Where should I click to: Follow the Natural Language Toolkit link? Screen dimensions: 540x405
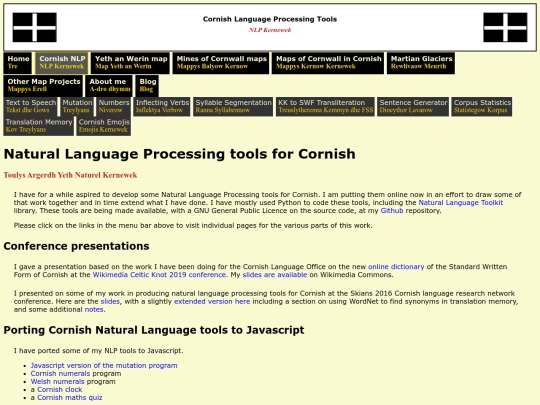tap(460, 202)
